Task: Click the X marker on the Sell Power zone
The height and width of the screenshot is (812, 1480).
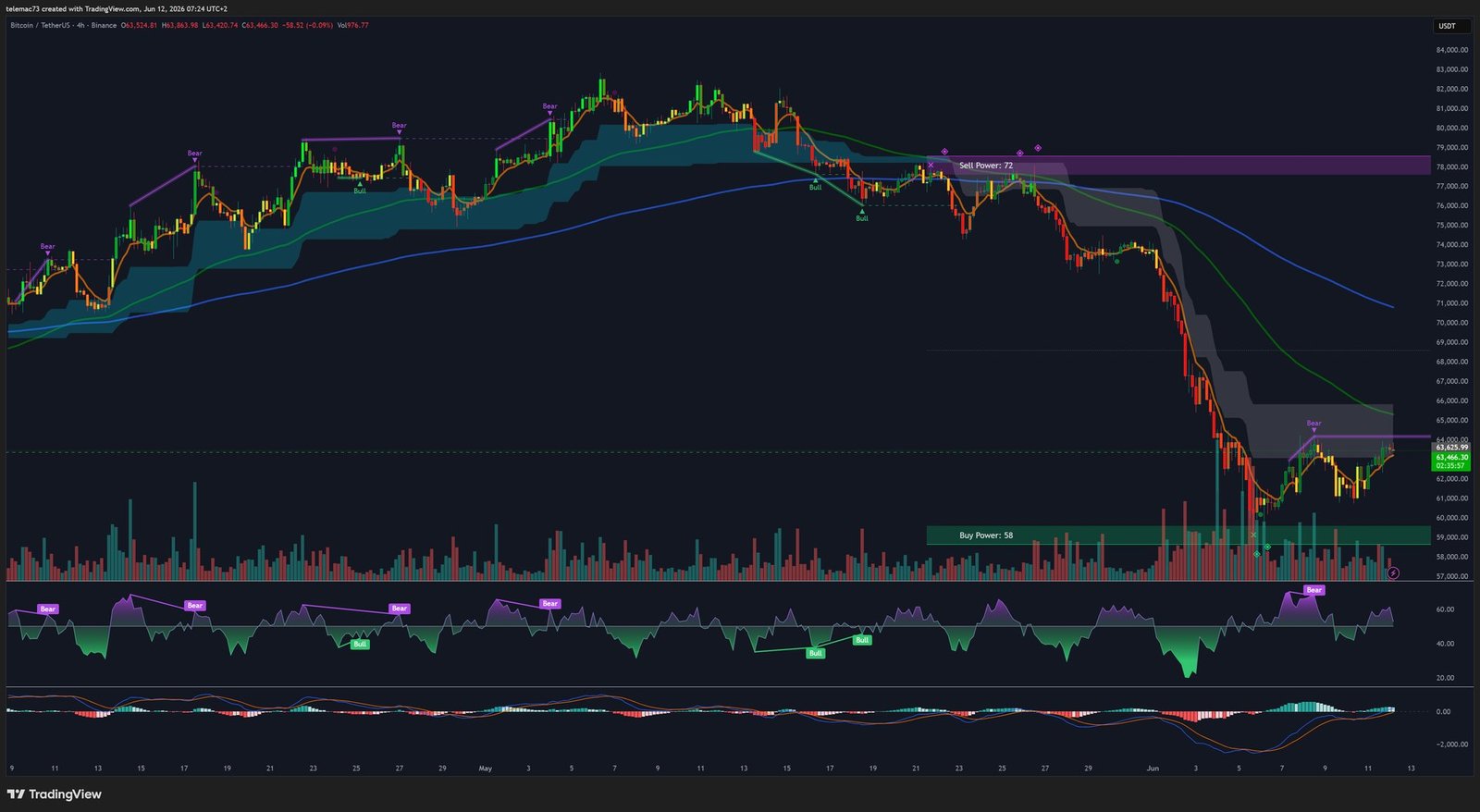Action: pyautogui.click(x=931, y=166)
